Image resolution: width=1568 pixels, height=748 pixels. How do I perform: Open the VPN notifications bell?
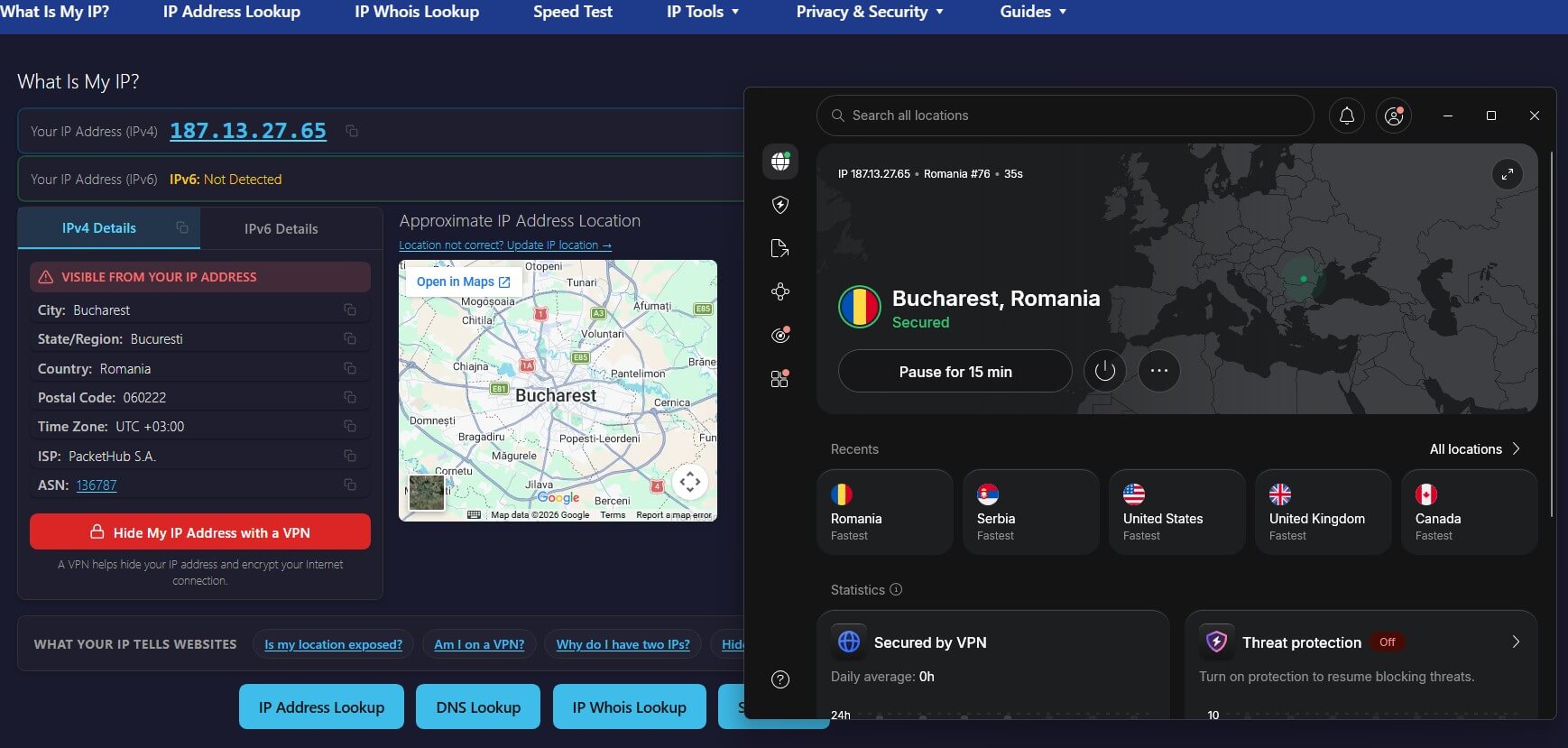[x=1346, y=115]
